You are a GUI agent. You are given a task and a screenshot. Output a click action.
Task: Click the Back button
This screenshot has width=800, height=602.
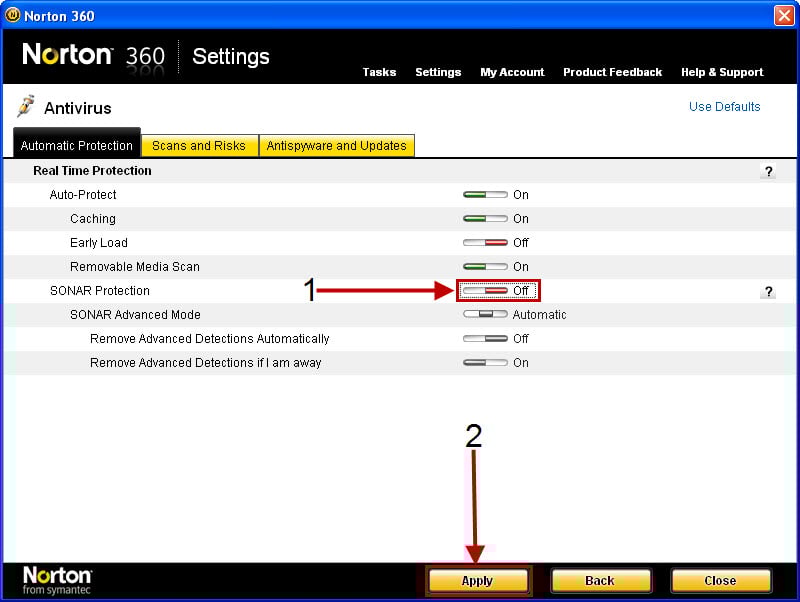[601, 581]
